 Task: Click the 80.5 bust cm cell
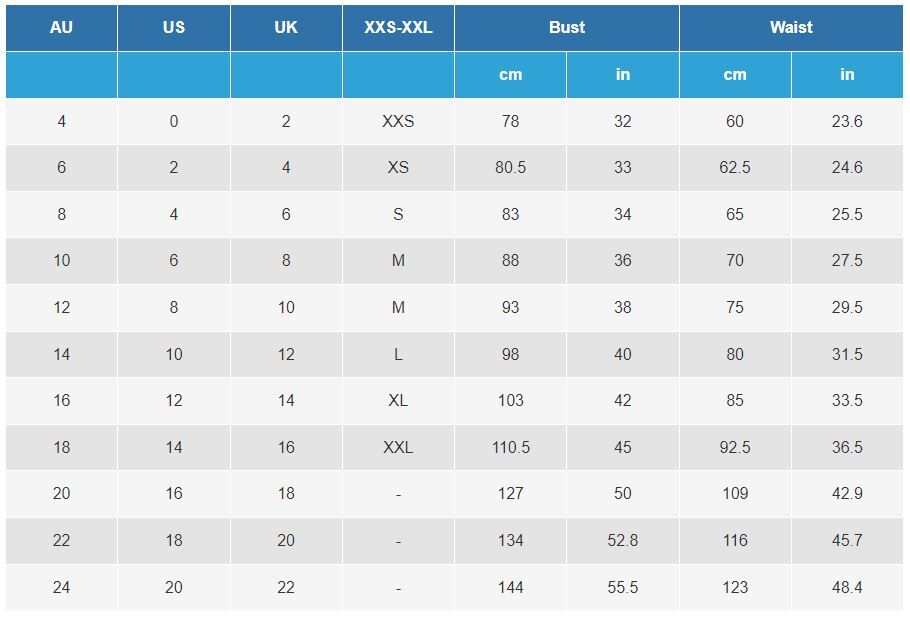(511, 168)
